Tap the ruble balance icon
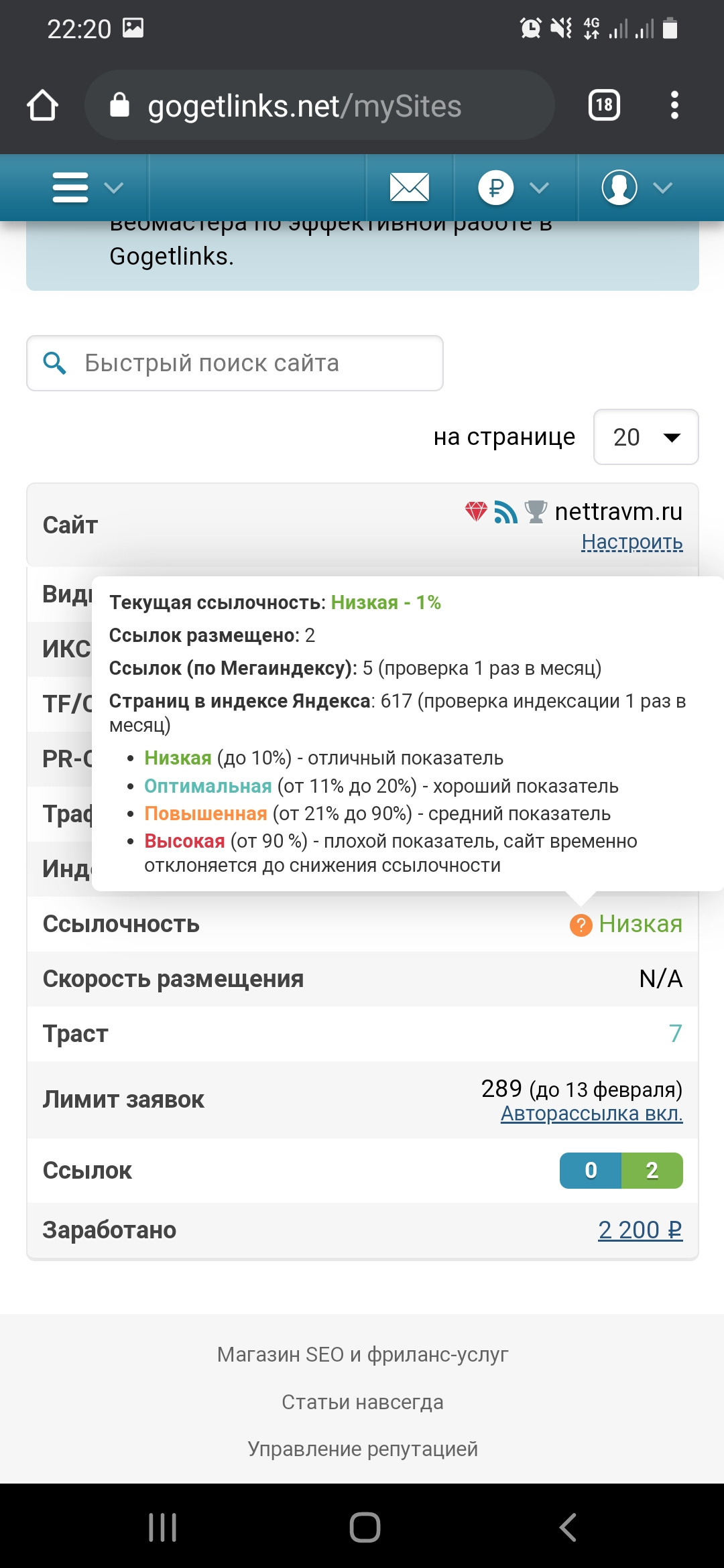Image resolution: width=724 pixels, height=1568 pixels. [496, 188]
